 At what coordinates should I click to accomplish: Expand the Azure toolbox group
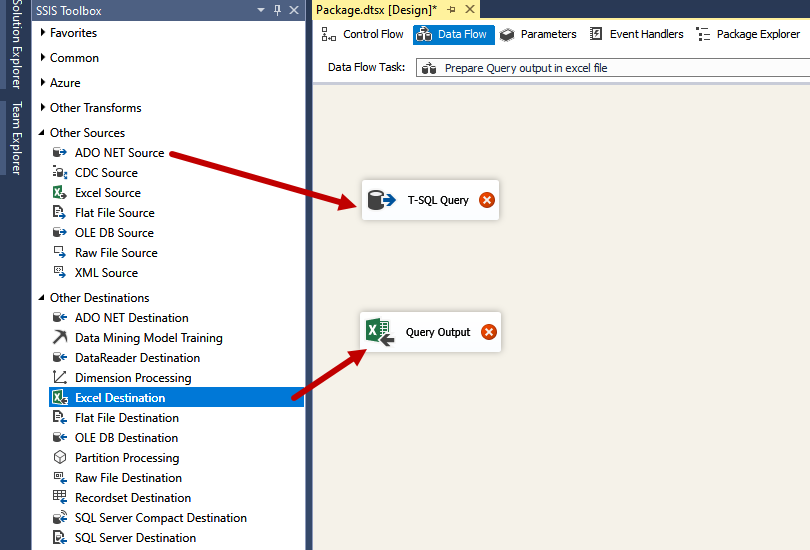pos(42,82)
